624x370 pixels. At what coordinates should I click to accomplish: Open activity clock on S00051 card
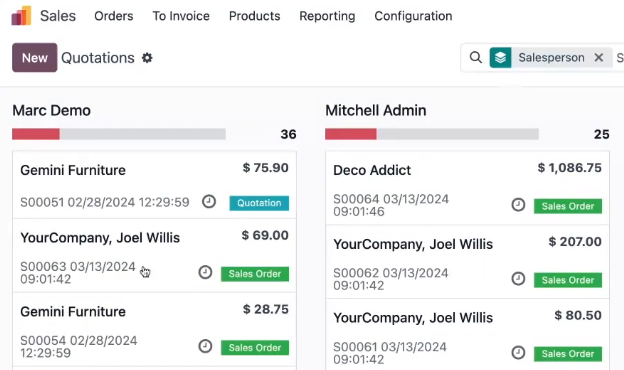click(209, 202)
